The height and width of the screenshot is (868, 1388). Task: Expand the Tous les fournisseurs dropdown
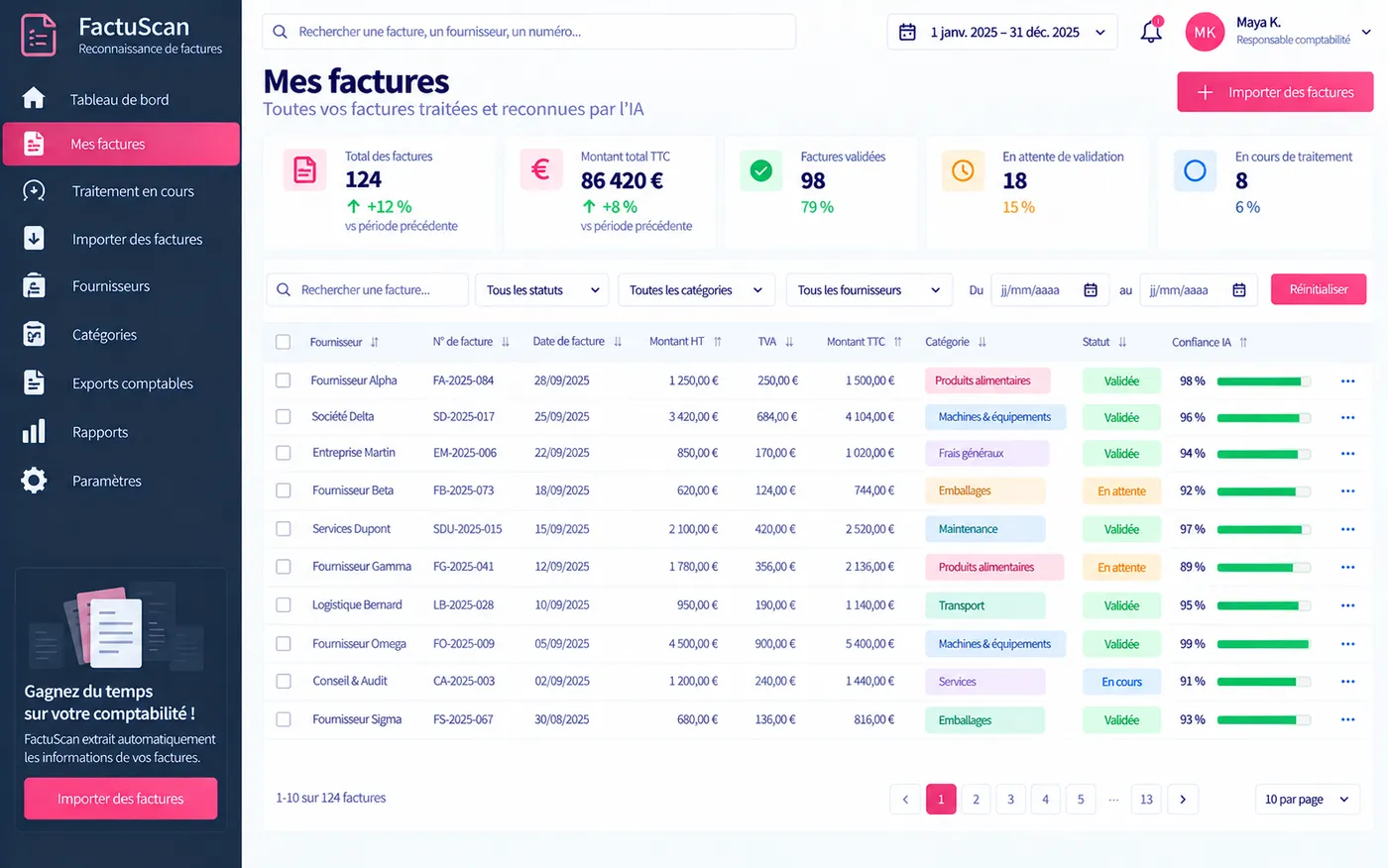[x=868, y=290]
